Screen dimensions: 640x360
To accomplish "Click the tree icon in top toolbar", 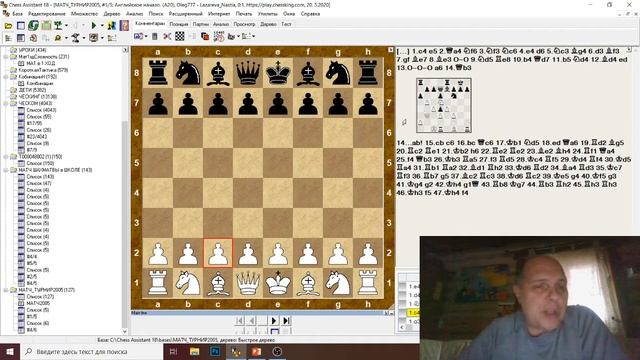I will [58, 26].
